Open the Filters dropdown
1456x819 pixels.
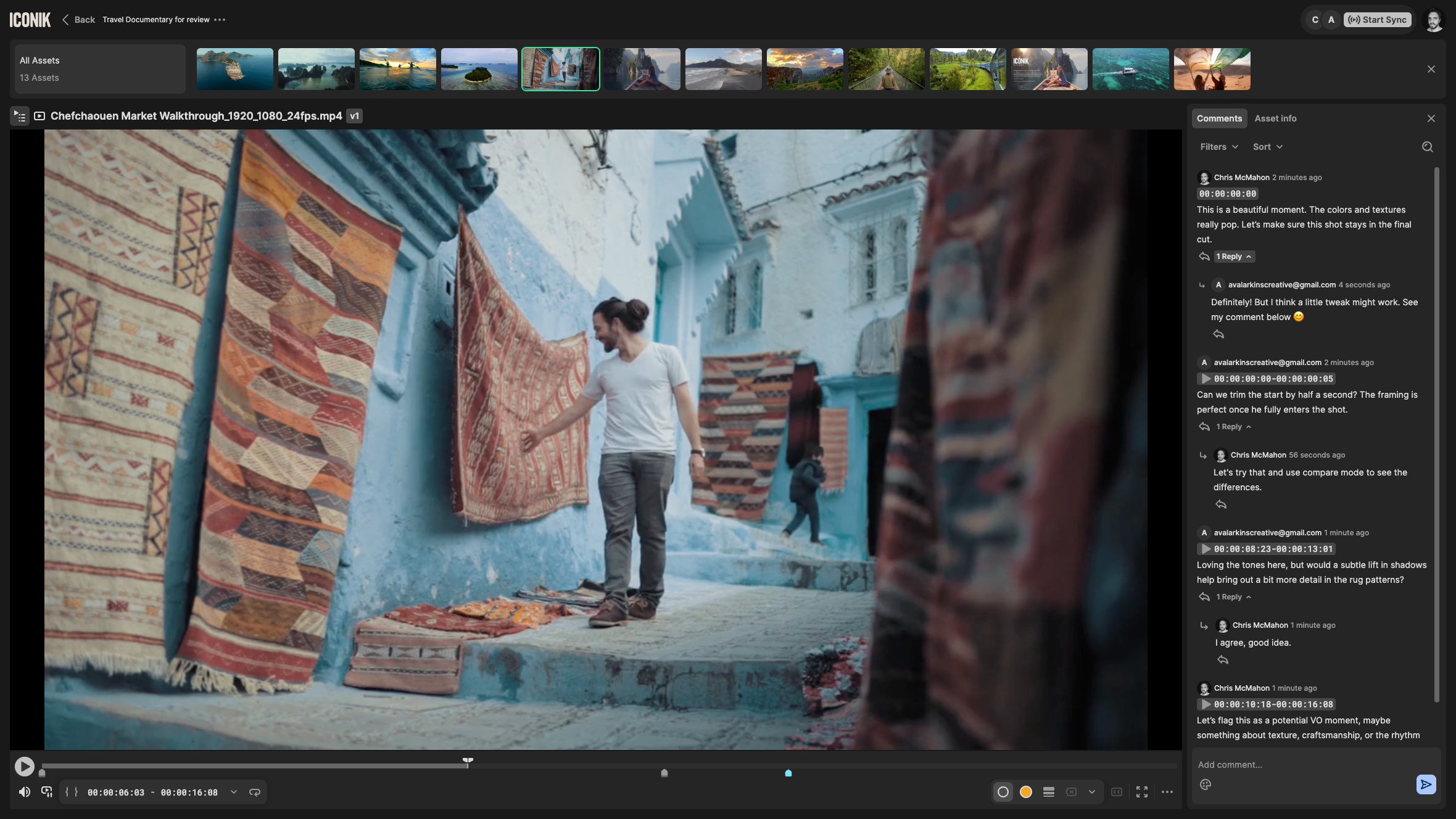point(1219,147)
